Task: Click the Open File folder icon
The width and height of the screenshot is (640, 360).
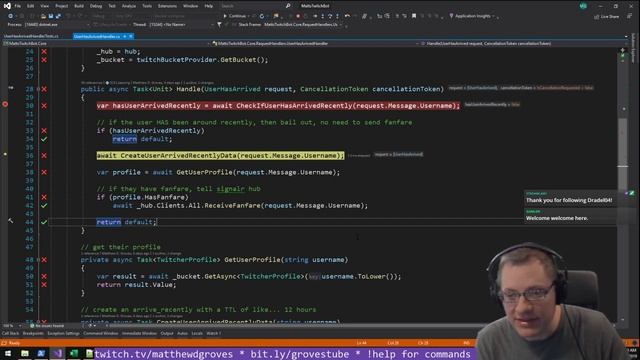Action: click(43, 16)
